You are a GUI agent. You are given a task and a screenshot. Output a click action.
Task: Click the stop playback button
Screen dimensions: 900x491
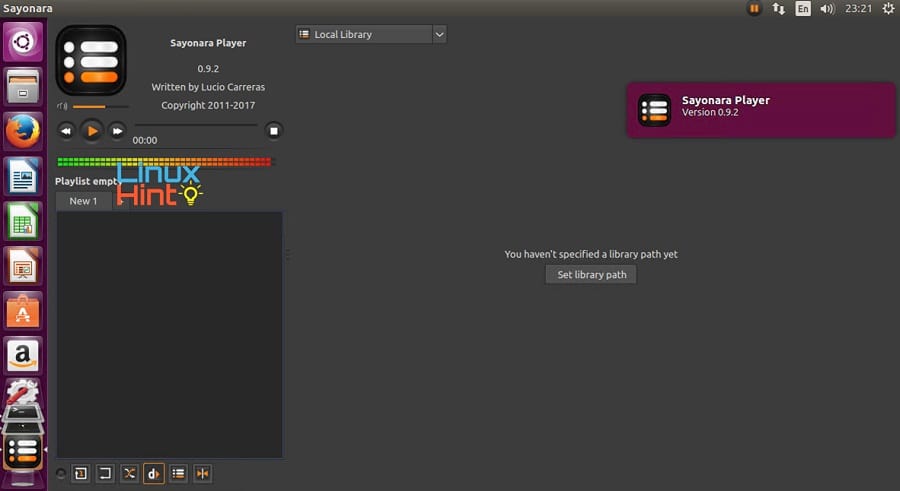(274, 130)
